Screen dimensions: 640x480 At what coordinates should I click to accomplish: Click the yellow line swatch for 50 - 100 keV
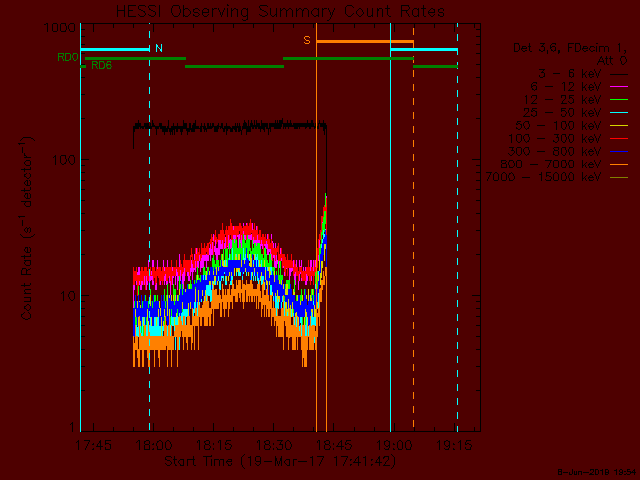point(619,126)
